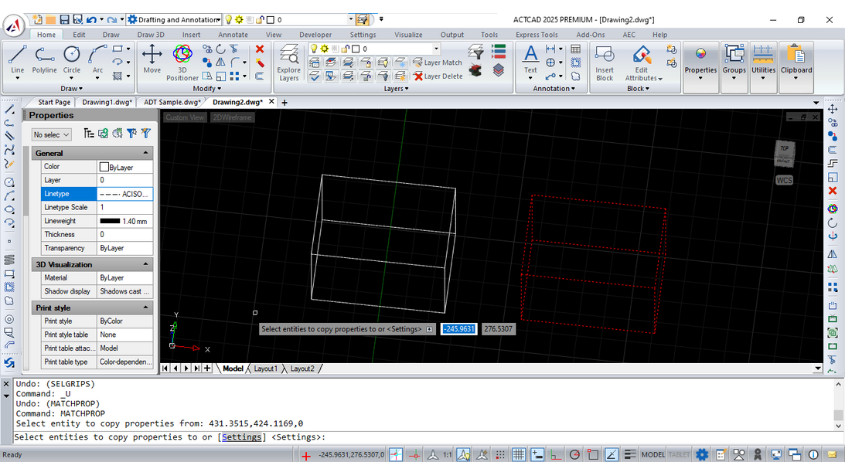Screen dimensions: 845x475
Task: Open the No selection dropdown in Properties
Action: (51, 135)
